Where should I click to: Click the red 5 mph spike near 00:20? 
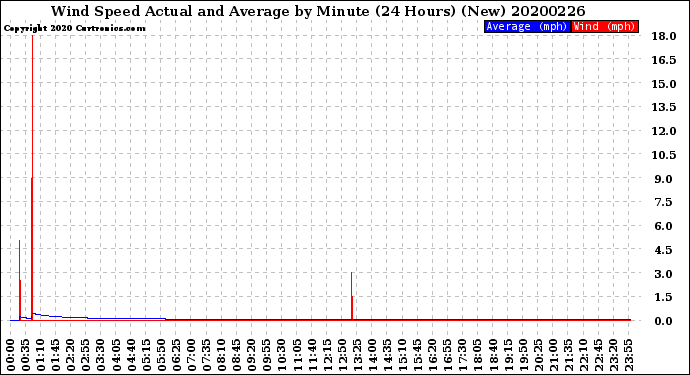20,280
